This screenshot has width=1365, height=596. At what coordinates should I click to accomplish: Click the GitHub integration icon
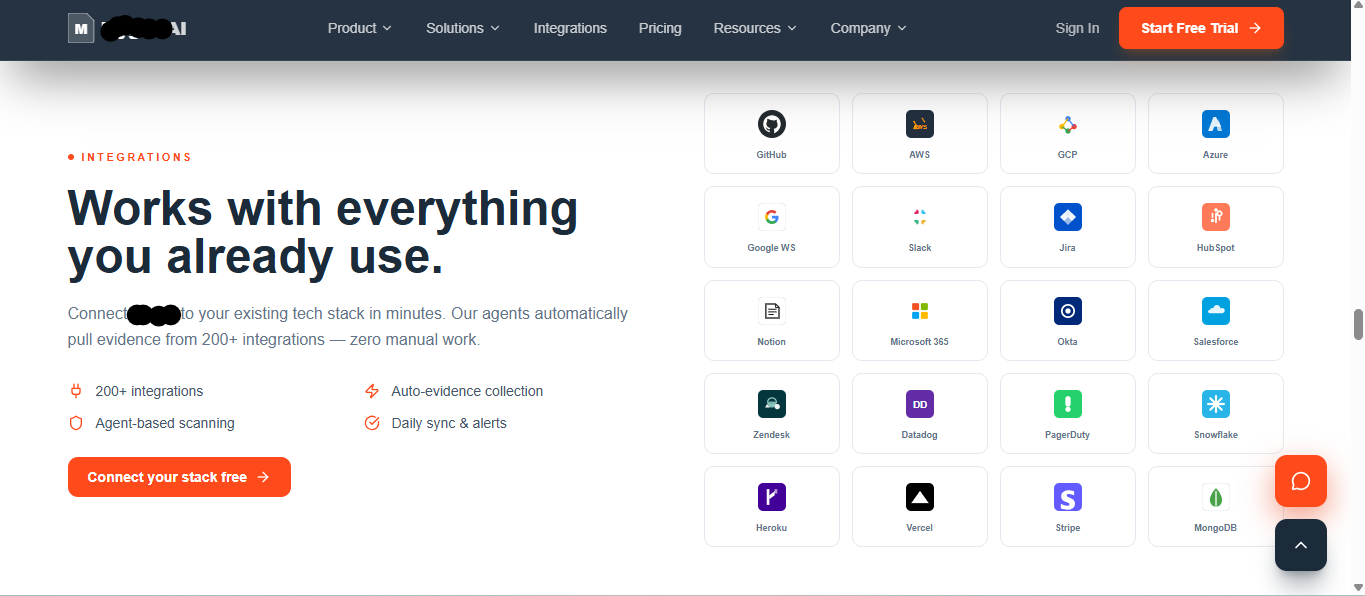click(771, 124)
